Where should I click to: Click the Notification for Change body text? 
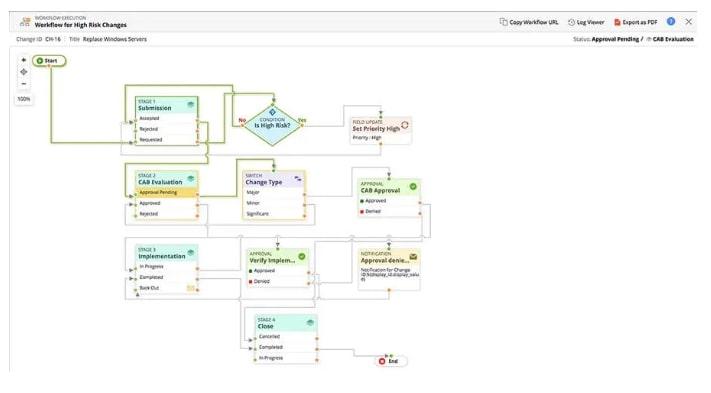tap(389, 274)
